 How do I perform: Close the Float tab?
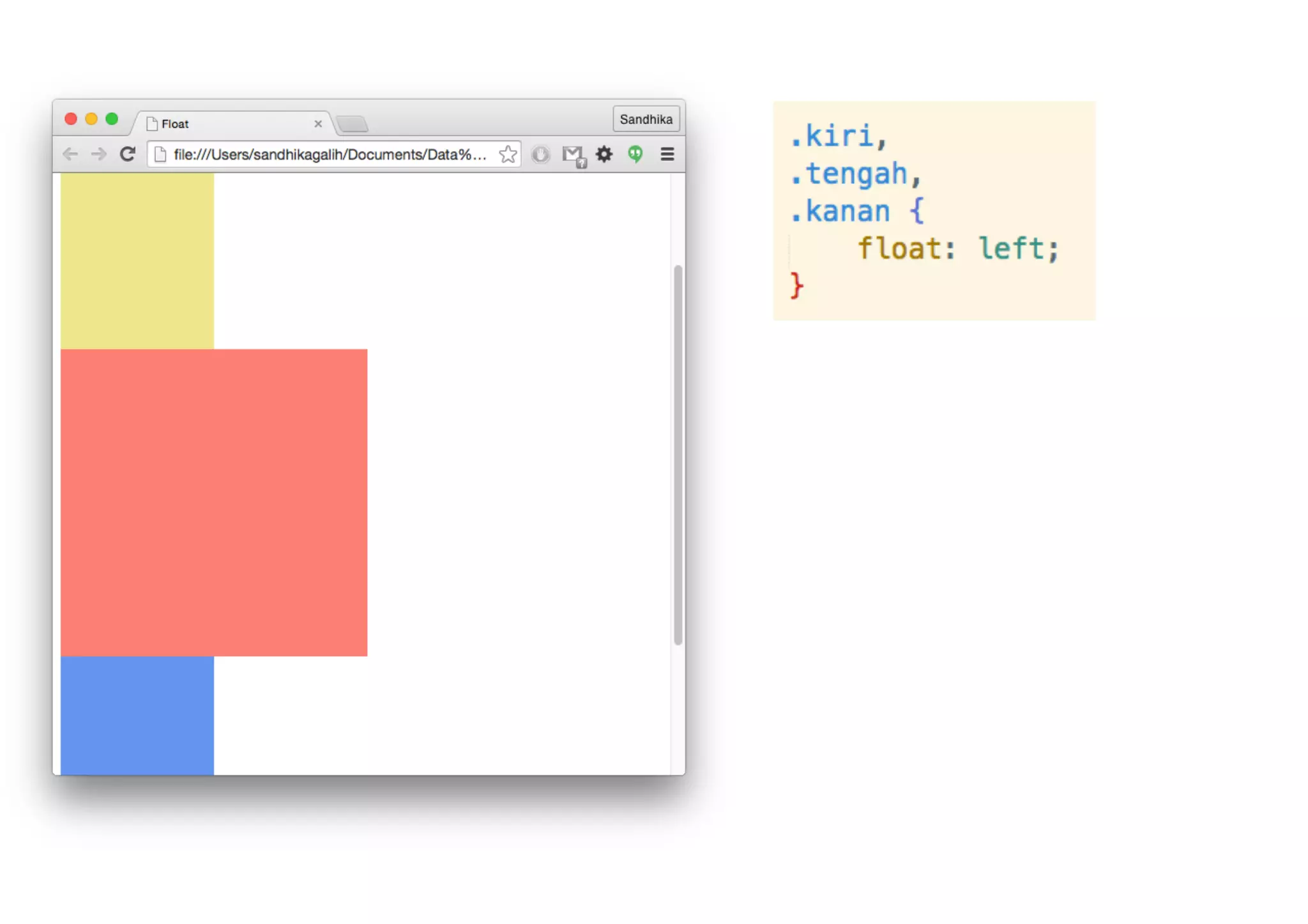[318, 123]
